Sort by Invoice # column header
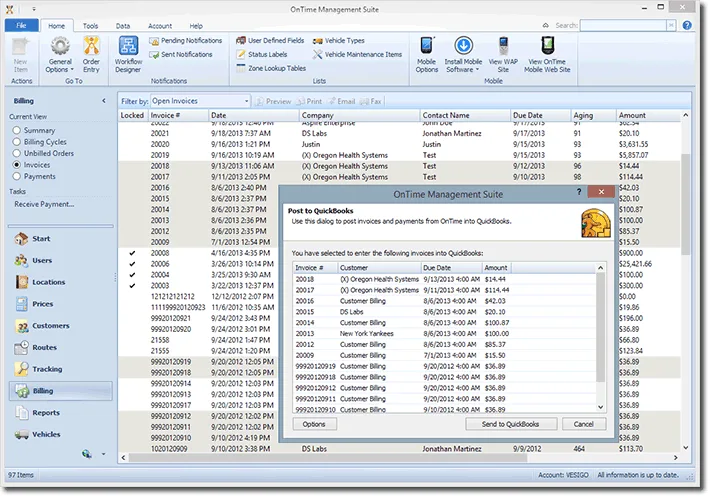Image resolution: width=710 pixels, height=496 pixels. pos(178,116)
